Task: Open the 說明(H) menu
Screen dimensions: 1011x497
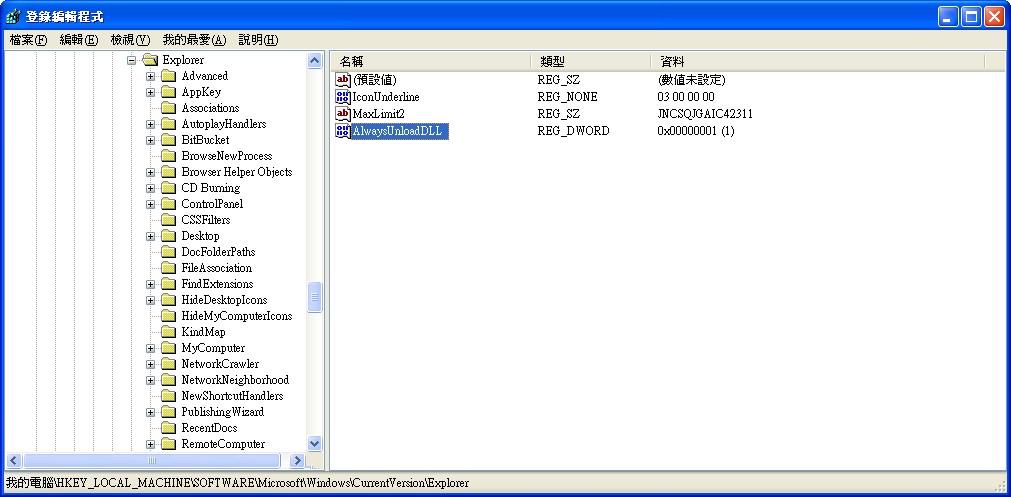Action: [x=259, y=40]
